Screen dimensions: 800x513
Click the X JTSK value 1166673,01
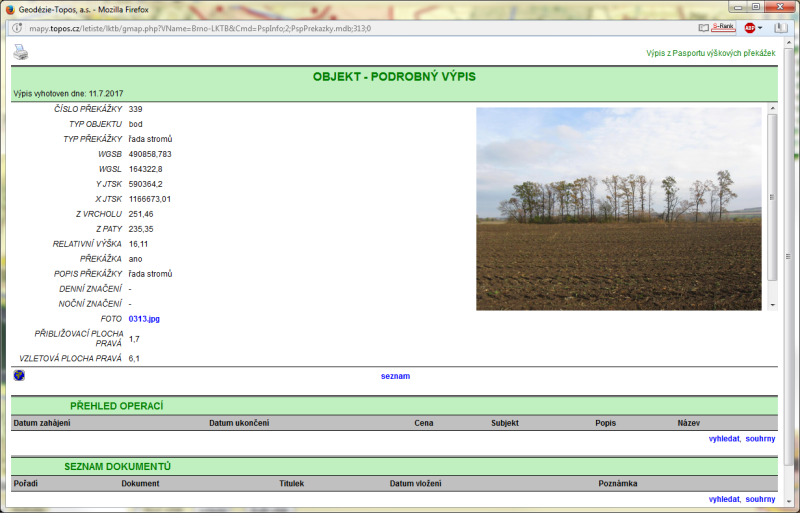tap(150, 199)
